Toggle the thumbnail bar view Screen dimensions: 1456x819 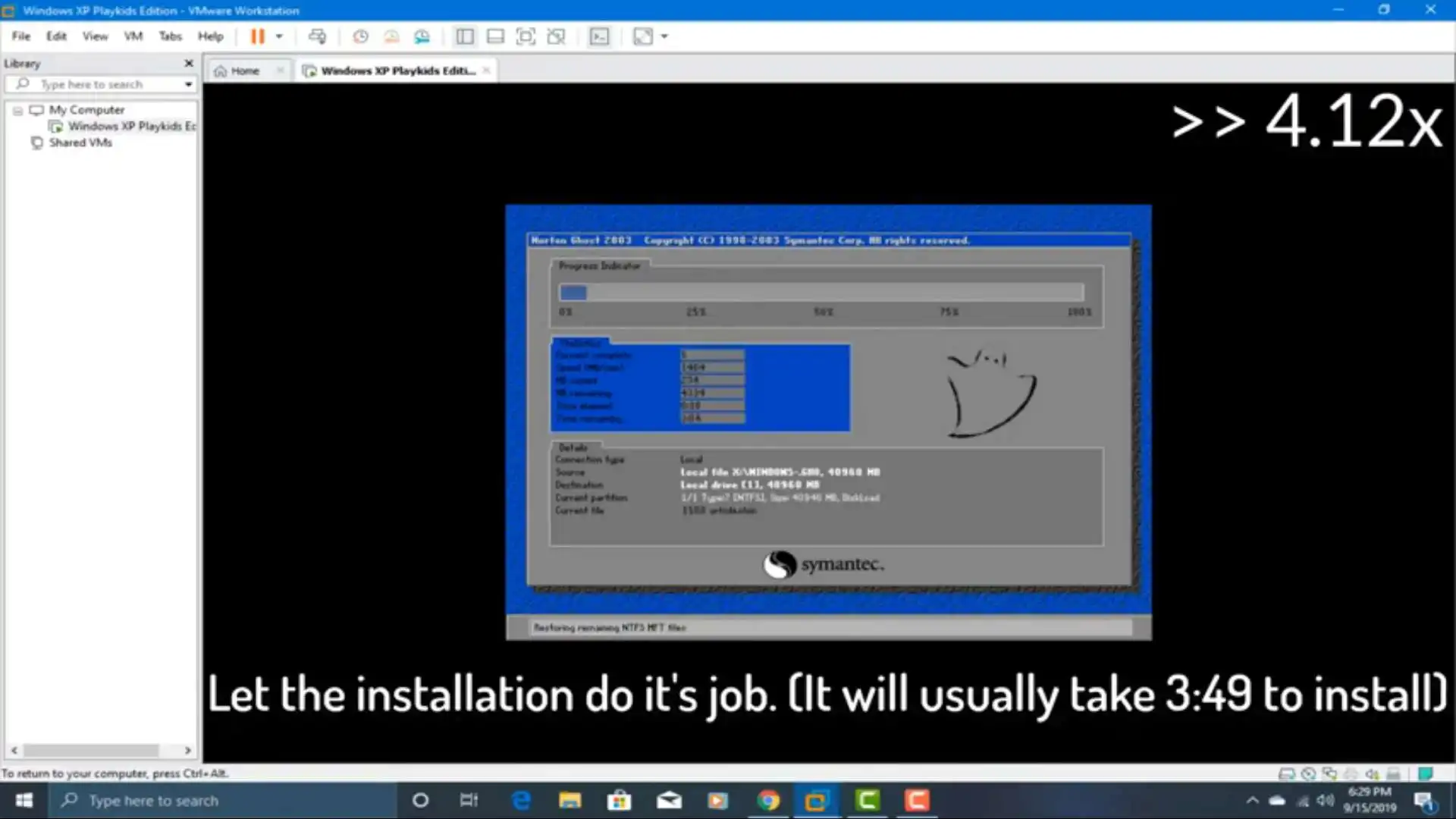coord(495,36)
